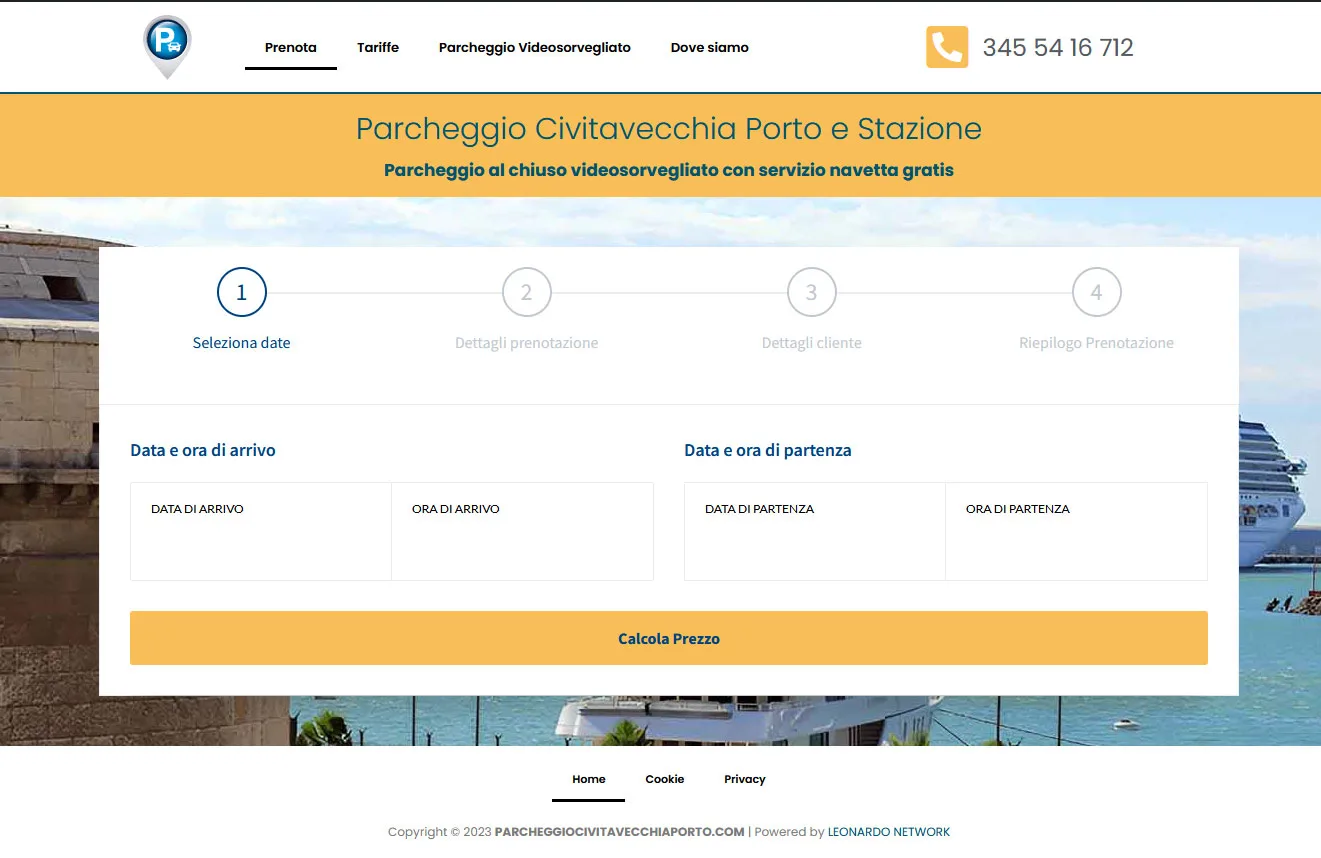Pick a date in Data di arrivo field

coord(261,531)
